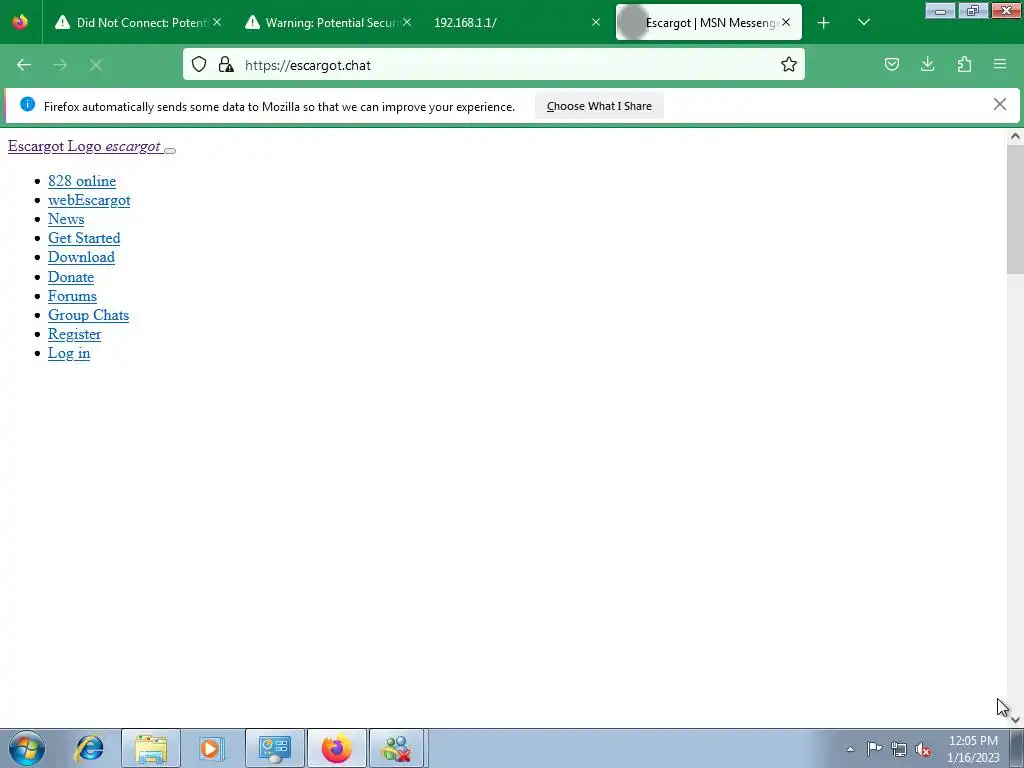Viewport: 1024px width, 768px height.
Task: Open the Download link
Action: [x=81, y=257]
